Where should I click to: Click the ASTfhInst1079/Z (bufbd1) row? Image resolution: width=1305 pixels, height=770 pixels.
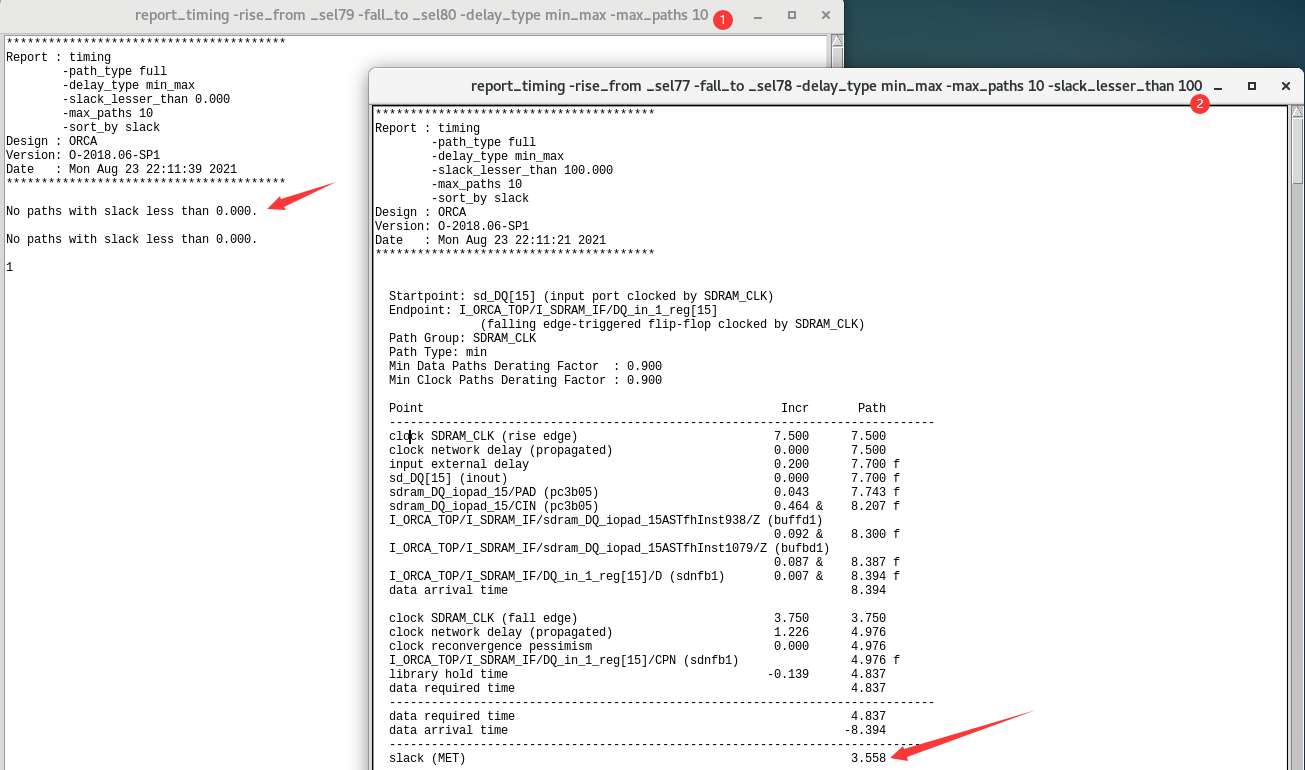[609, 548]
